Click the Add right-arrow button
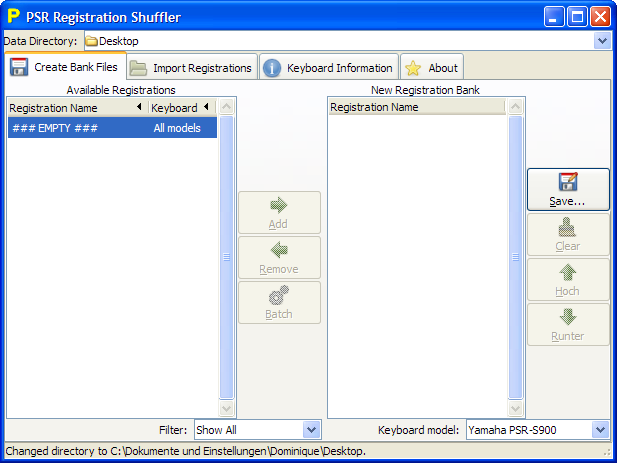This screenshot has height=463, width=617. (279, 213)
